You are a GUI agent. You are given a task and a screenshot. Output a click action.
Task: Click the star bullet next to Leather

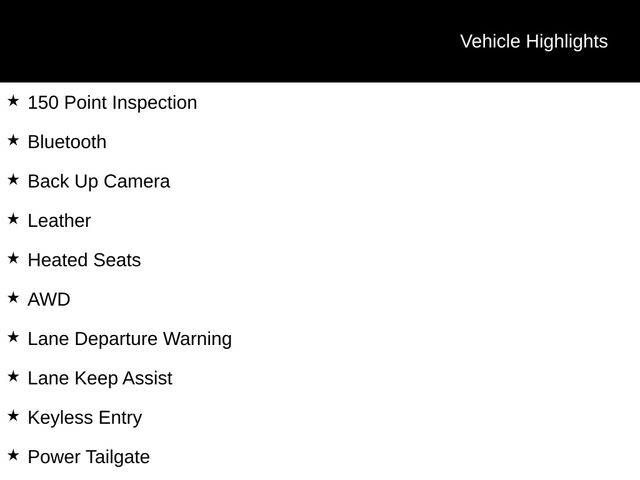coord(13,219)
